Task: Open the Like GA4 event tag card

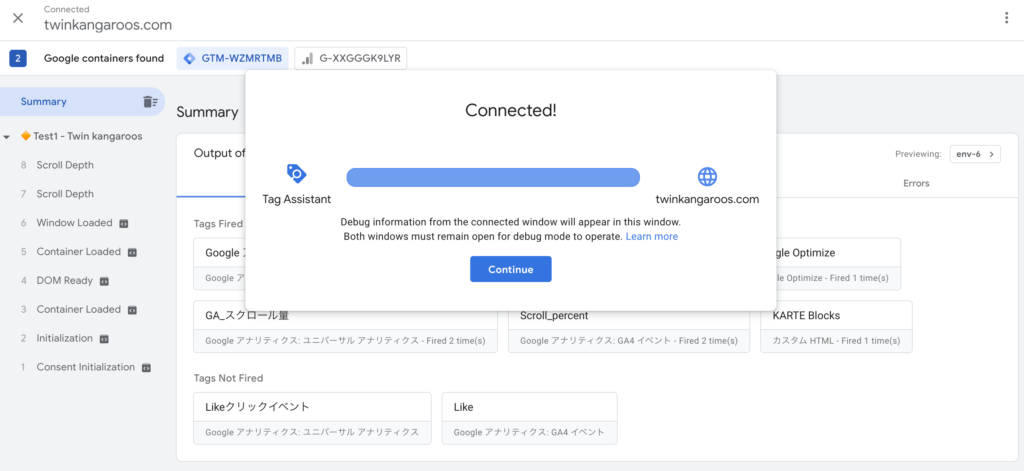Action: point(530,418)
